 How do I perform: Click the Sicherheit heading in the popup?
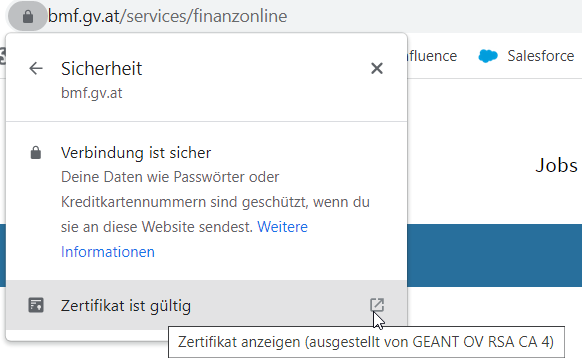(101, 68)
